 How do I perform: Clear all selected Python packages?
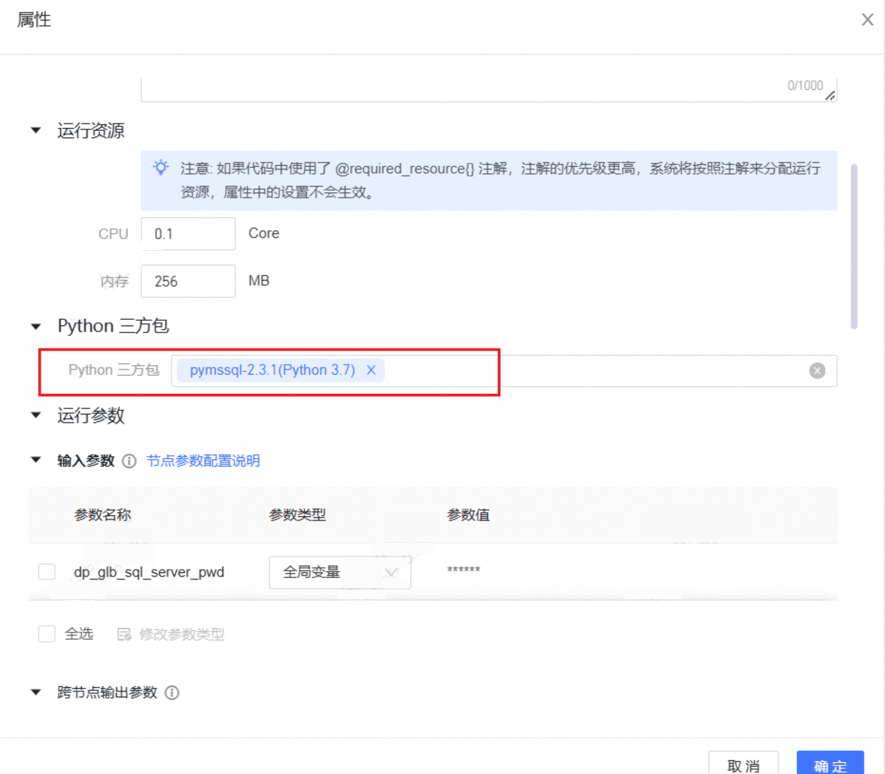[x=817, y=371]
